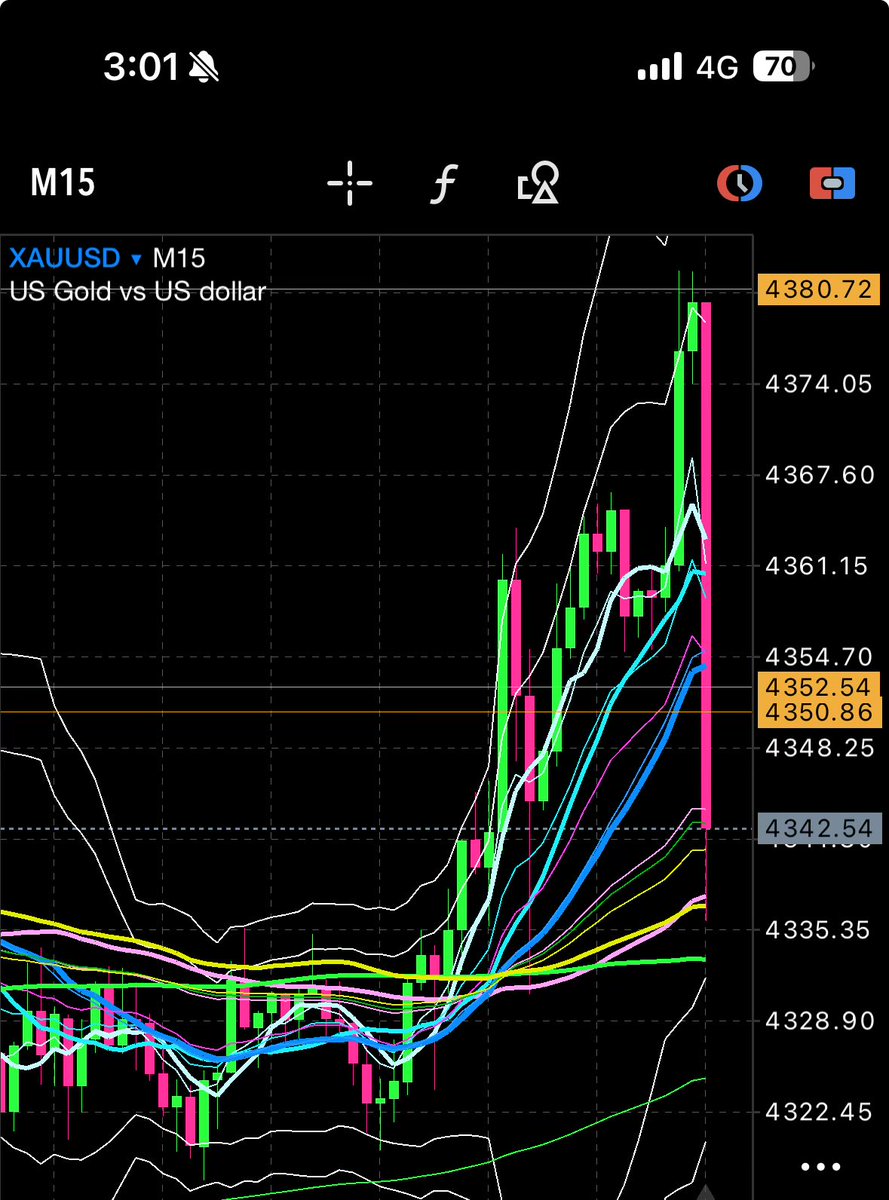889x1200 pixels.
Task: Tap the cellular signal bars icon
Action: click(660, 67)
